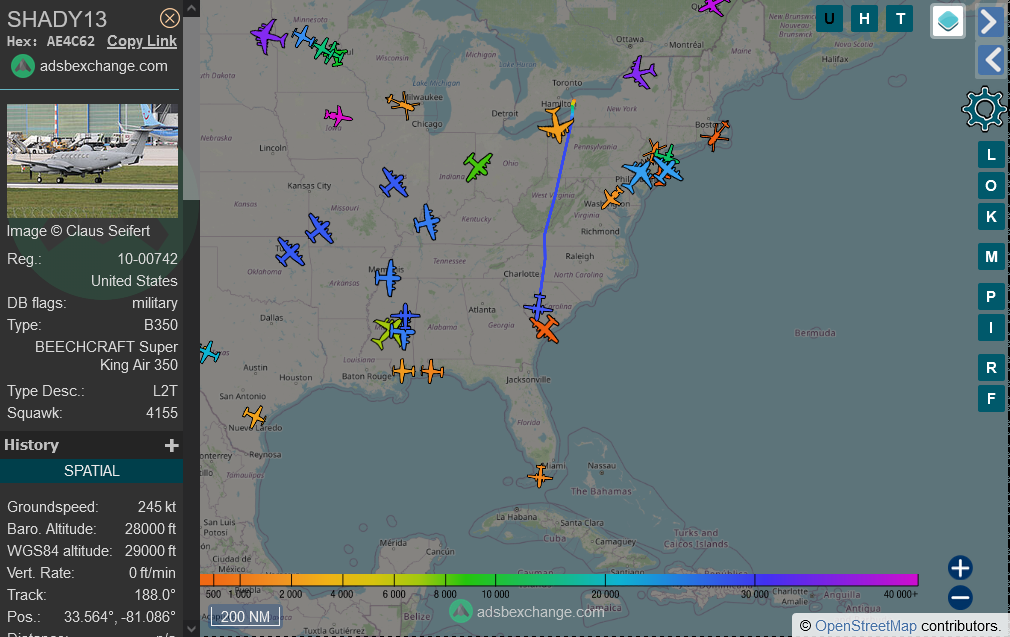Select the blue aircraft over Memphis
Image resolution: width=1010 pixels, height=637 pixels.
point(388,278)
